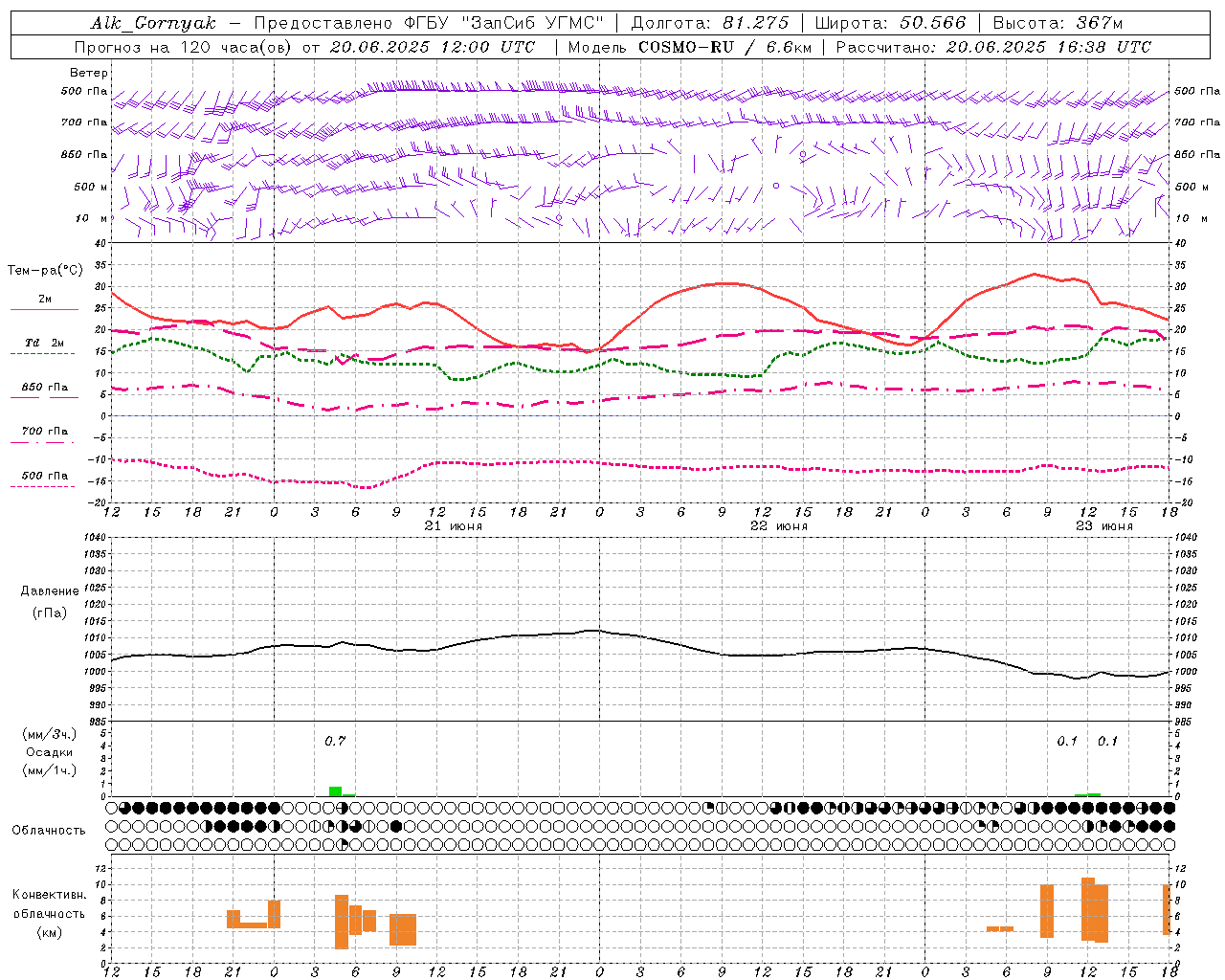Screen dimensions: 1225x980
Task: Click the latitude value Широта: 50.566
Action: pos(890,23)
